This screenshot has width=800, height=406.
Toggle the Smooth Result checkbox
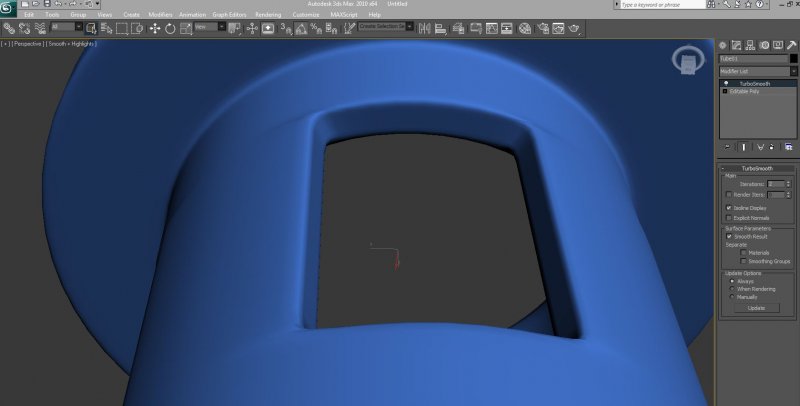(729, 237)
